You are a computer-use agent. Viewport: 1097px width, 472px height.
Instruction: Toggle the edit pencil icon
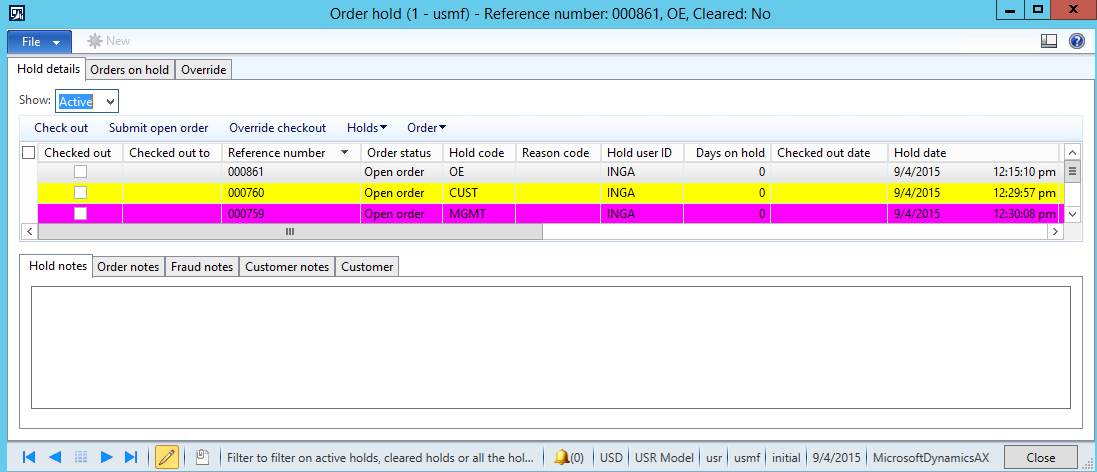[x=167, y=457]
